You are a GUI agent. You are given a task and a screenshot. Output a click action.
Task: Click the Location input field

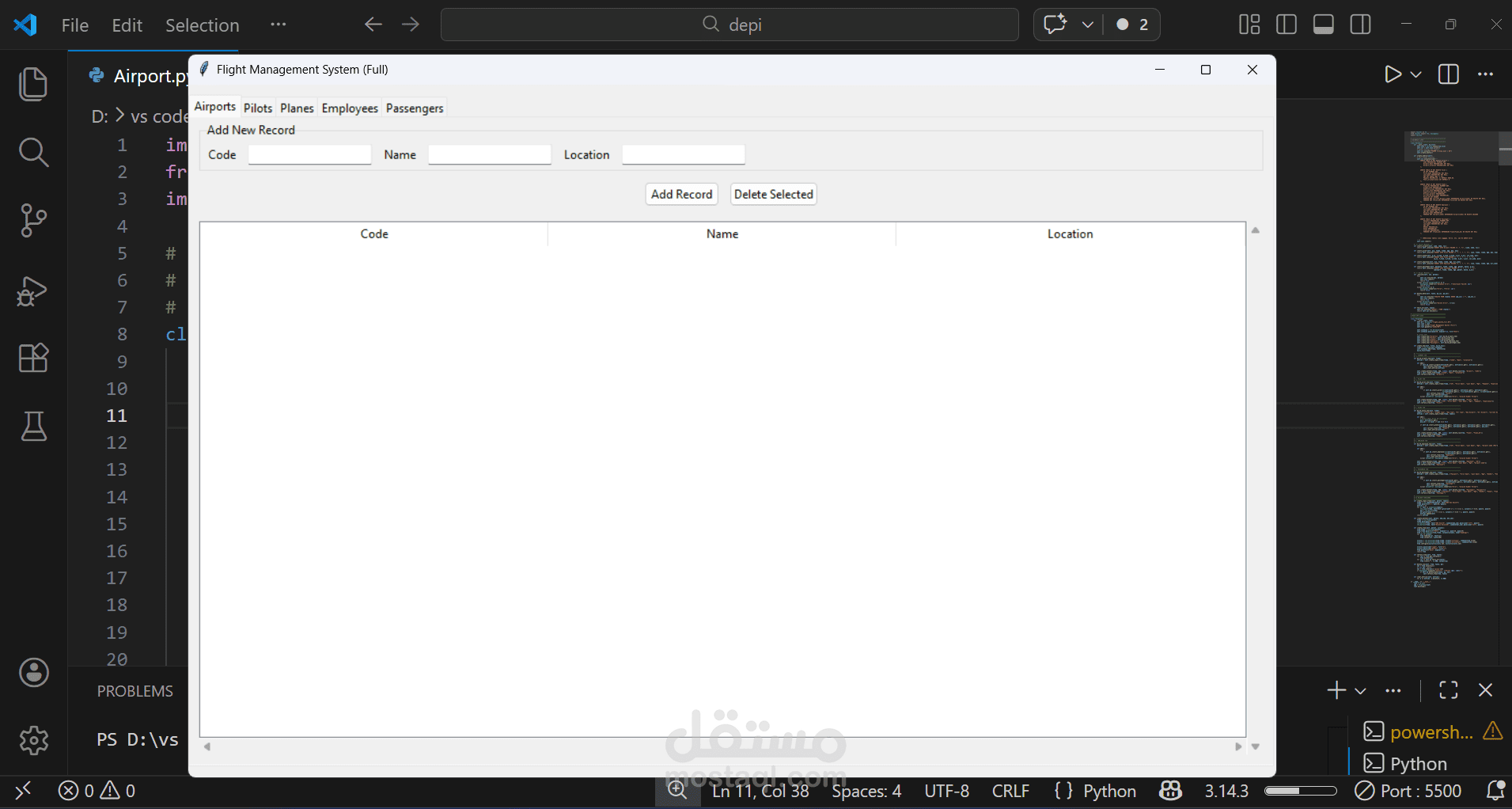pyautogui.click(x=684, y=154)
